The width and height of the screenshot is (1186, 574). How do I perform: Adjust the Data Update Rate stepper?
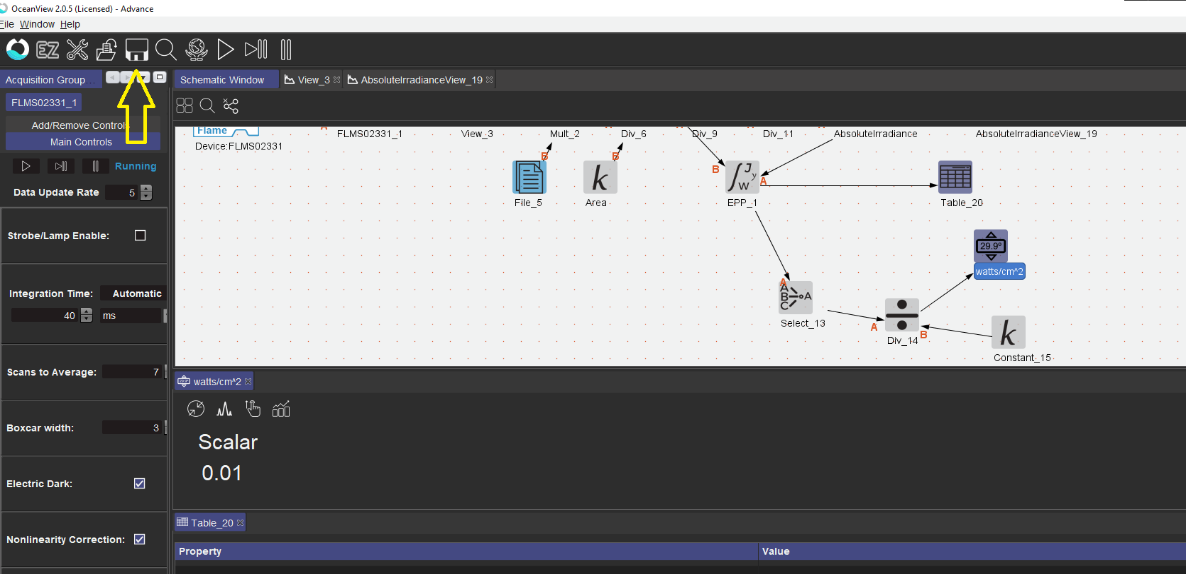point(147,192)
